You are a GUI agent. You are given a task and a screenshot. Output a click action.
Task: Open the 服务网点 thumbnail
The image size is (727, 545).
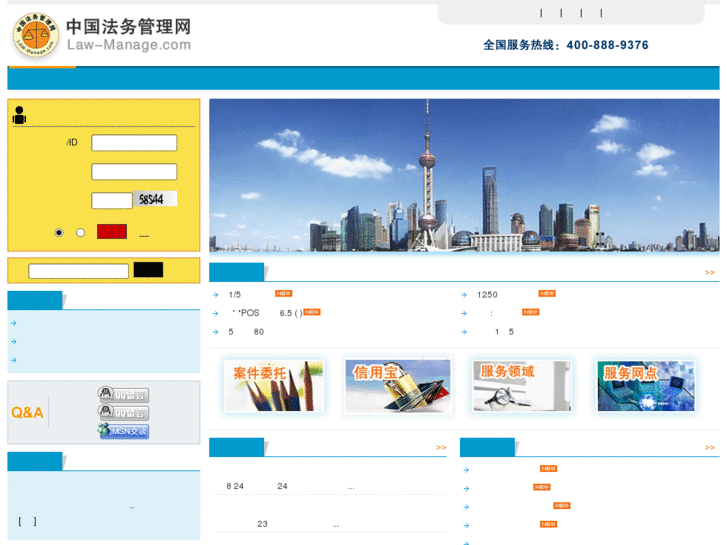click(x=646, y=386)
